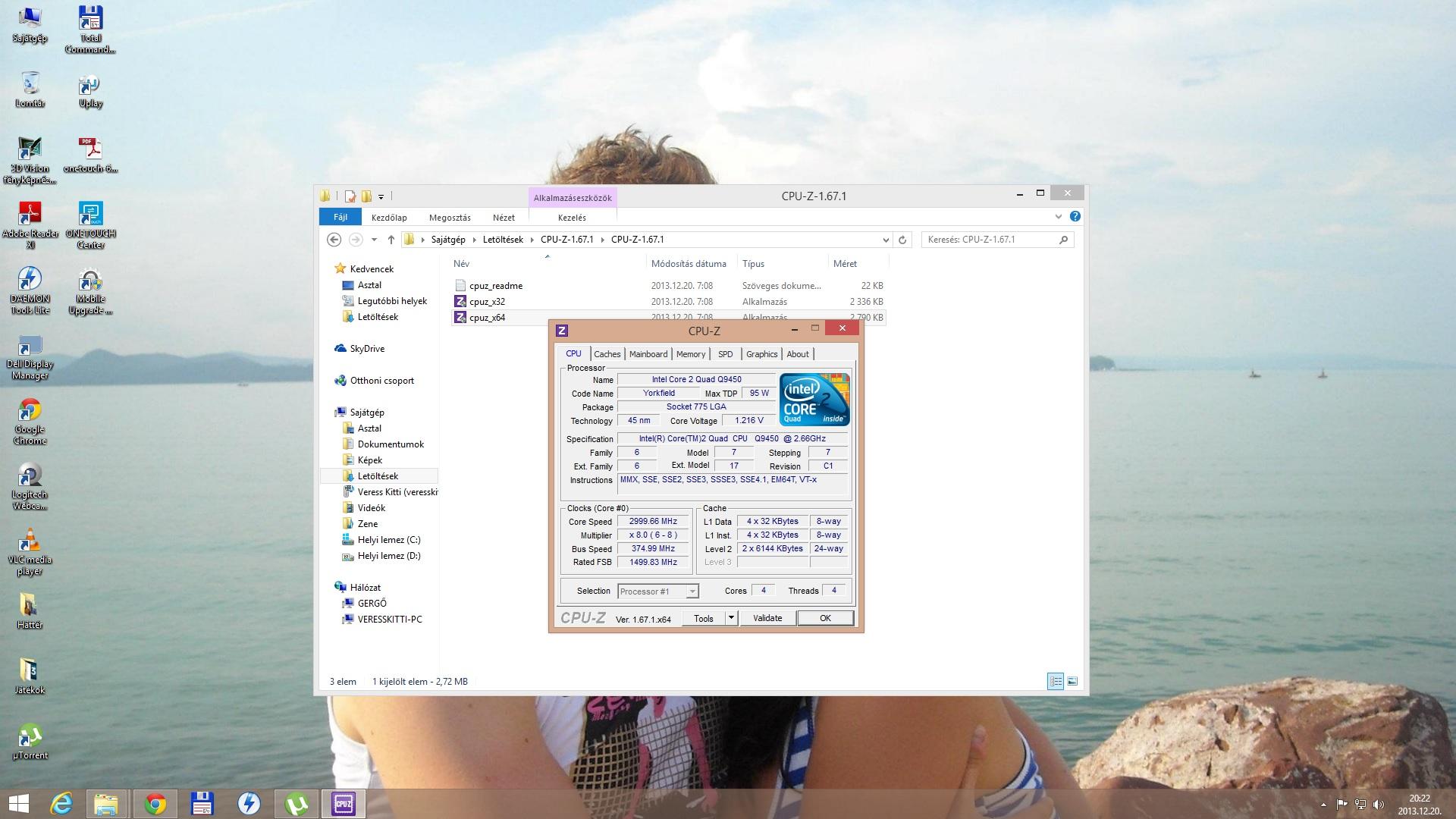Open the Kezelés ribbon tab
The height and width of the screenshot is (819, 1456).
572,218
